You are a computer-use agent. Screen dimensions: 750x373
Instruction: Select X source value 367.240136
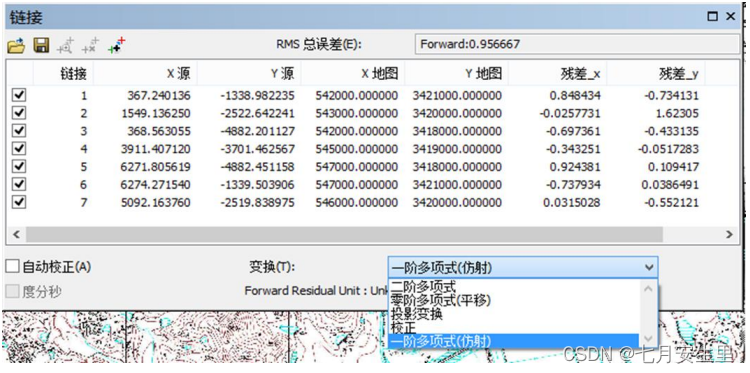point(159,96)
